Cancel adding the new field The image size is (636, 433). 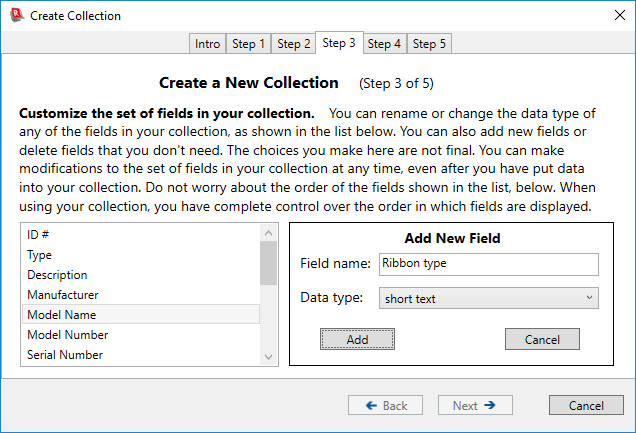(542, 339)
